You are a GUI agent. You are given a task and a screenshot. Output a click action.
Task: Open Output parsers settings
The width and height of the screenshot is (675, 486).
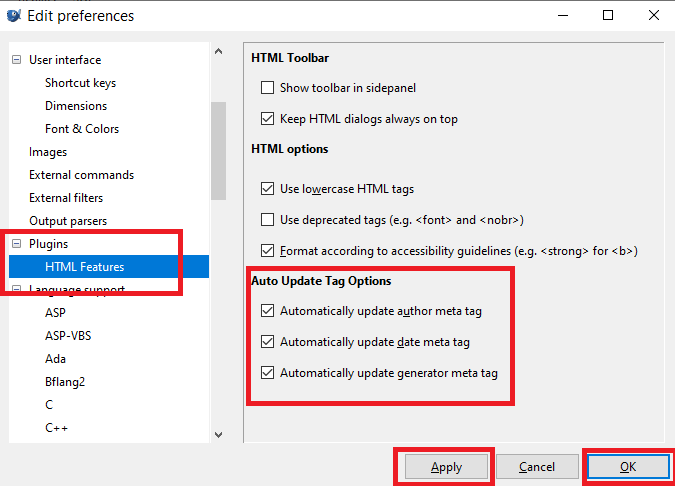[x=68, y=221]
